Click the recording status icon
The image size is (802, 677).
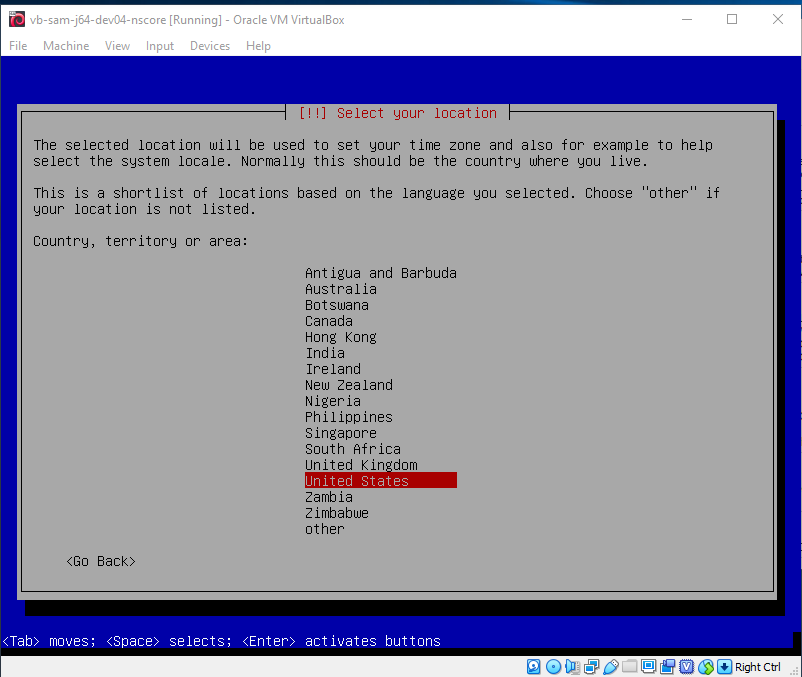point(667,666)
